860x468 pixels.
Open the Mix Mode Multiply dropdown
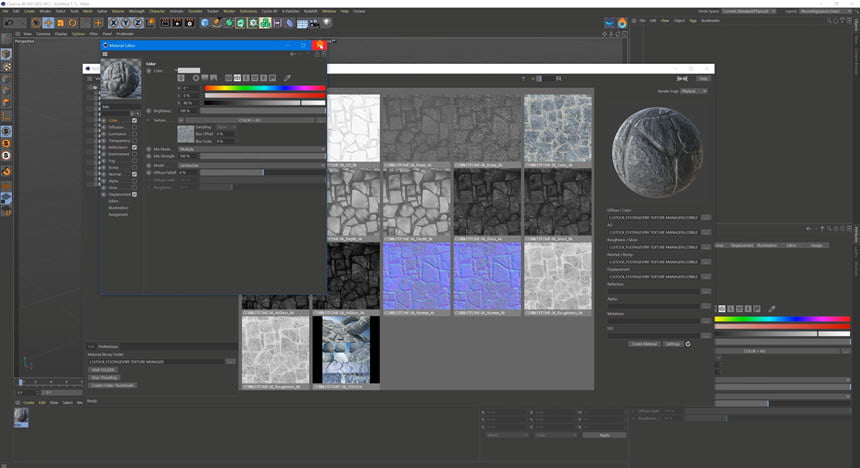[x=252, y=149]
